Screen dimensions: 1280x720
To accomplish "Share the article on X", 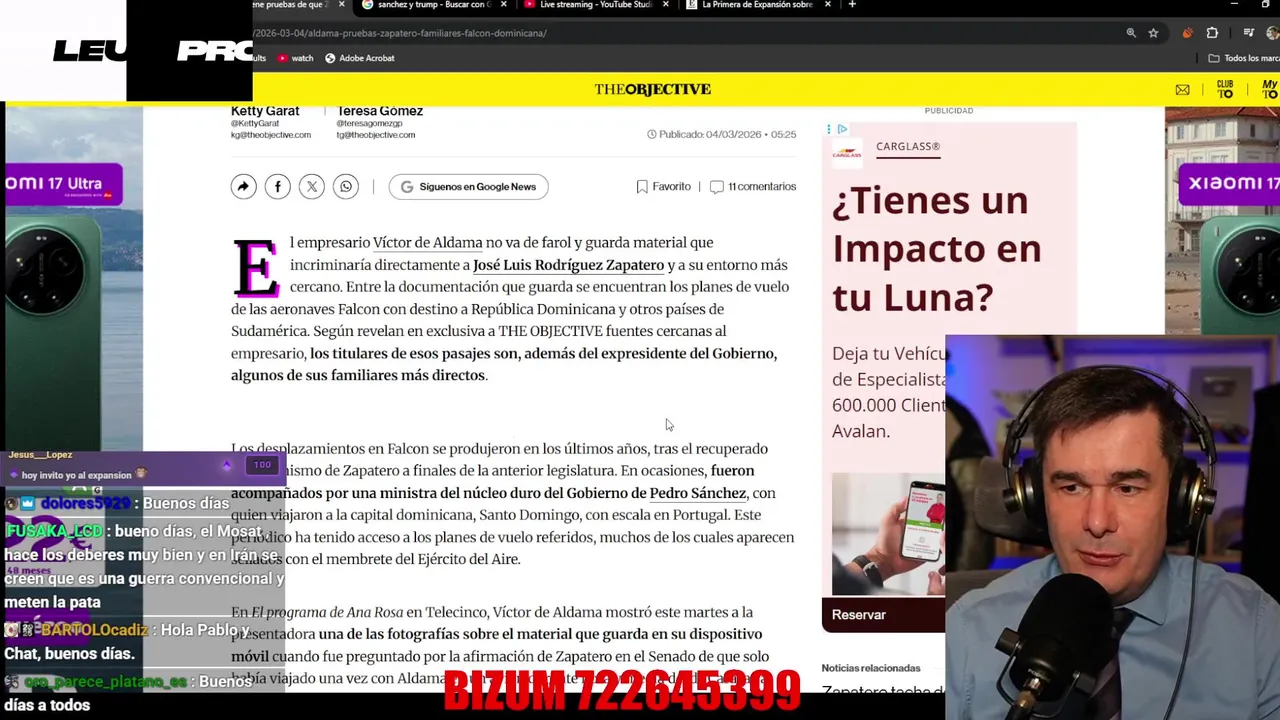I will pyautogui.click(x=312, y=186).
